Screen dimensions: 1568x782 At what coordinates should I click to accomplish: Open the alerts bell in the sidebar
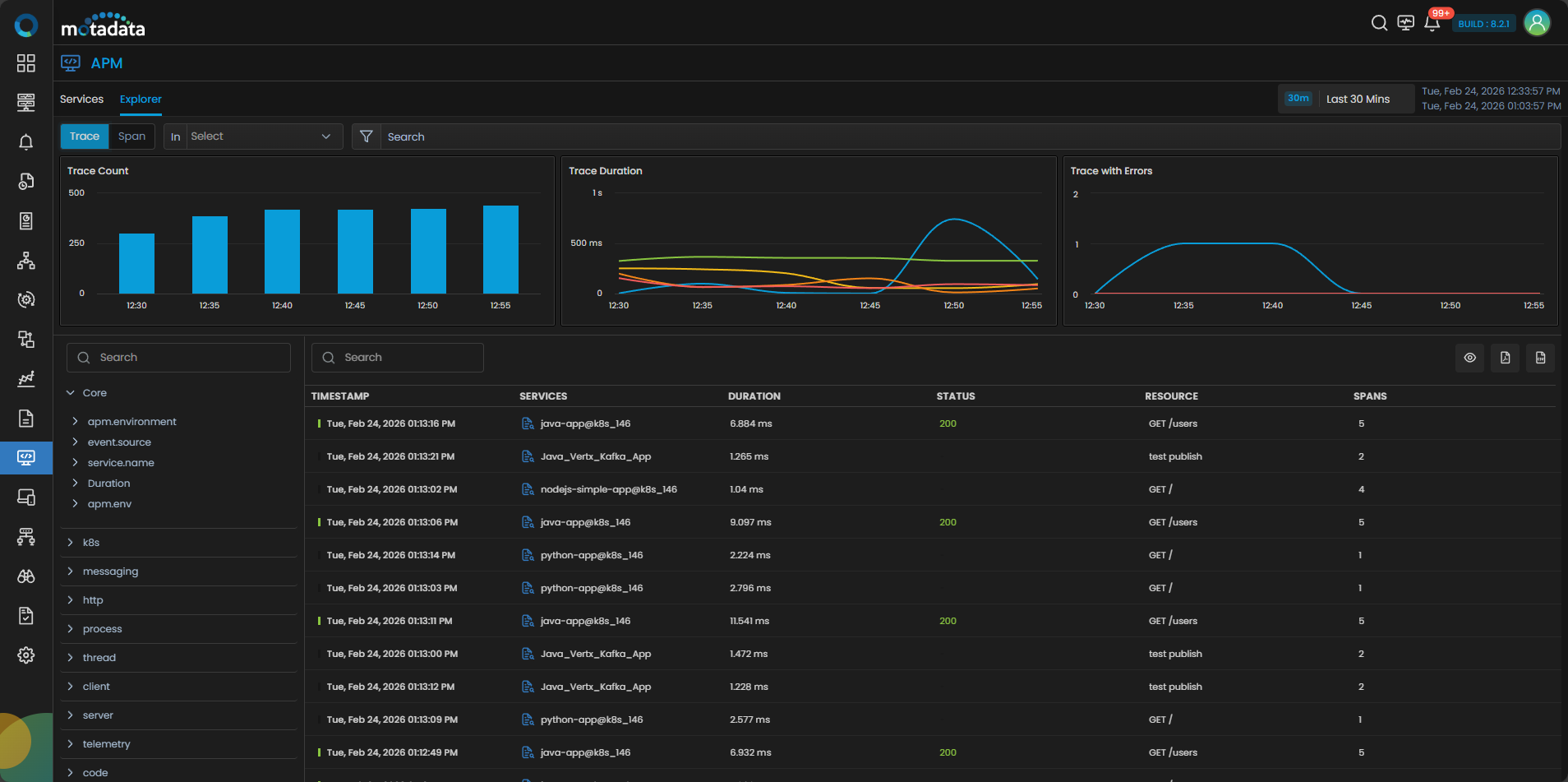point(26,142)
